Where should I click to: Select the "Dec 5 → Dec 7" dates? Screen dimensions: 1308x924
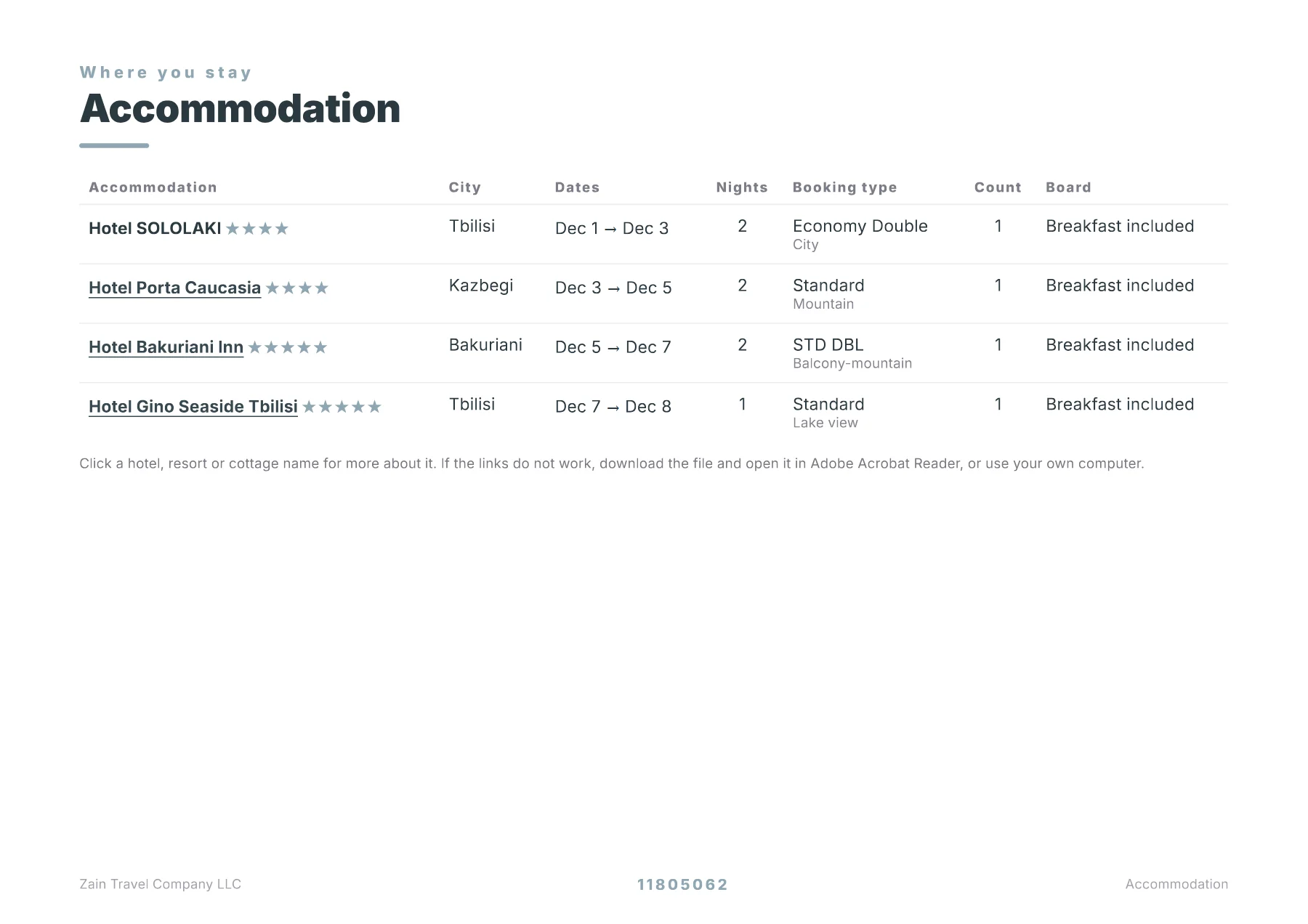(x=613, y=347)
